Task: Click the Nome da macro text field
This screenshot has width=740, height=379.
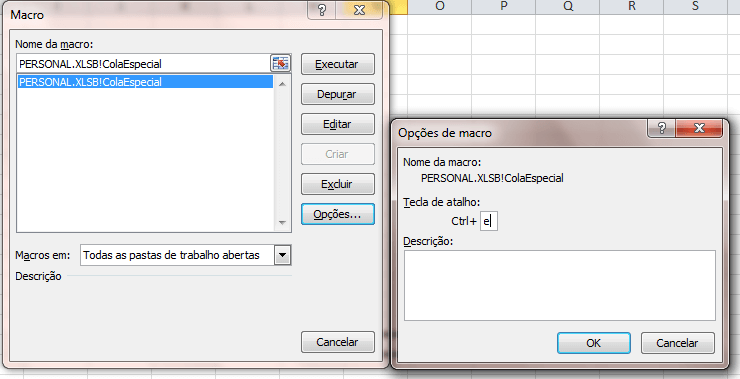Action: (x=143, y=64)
